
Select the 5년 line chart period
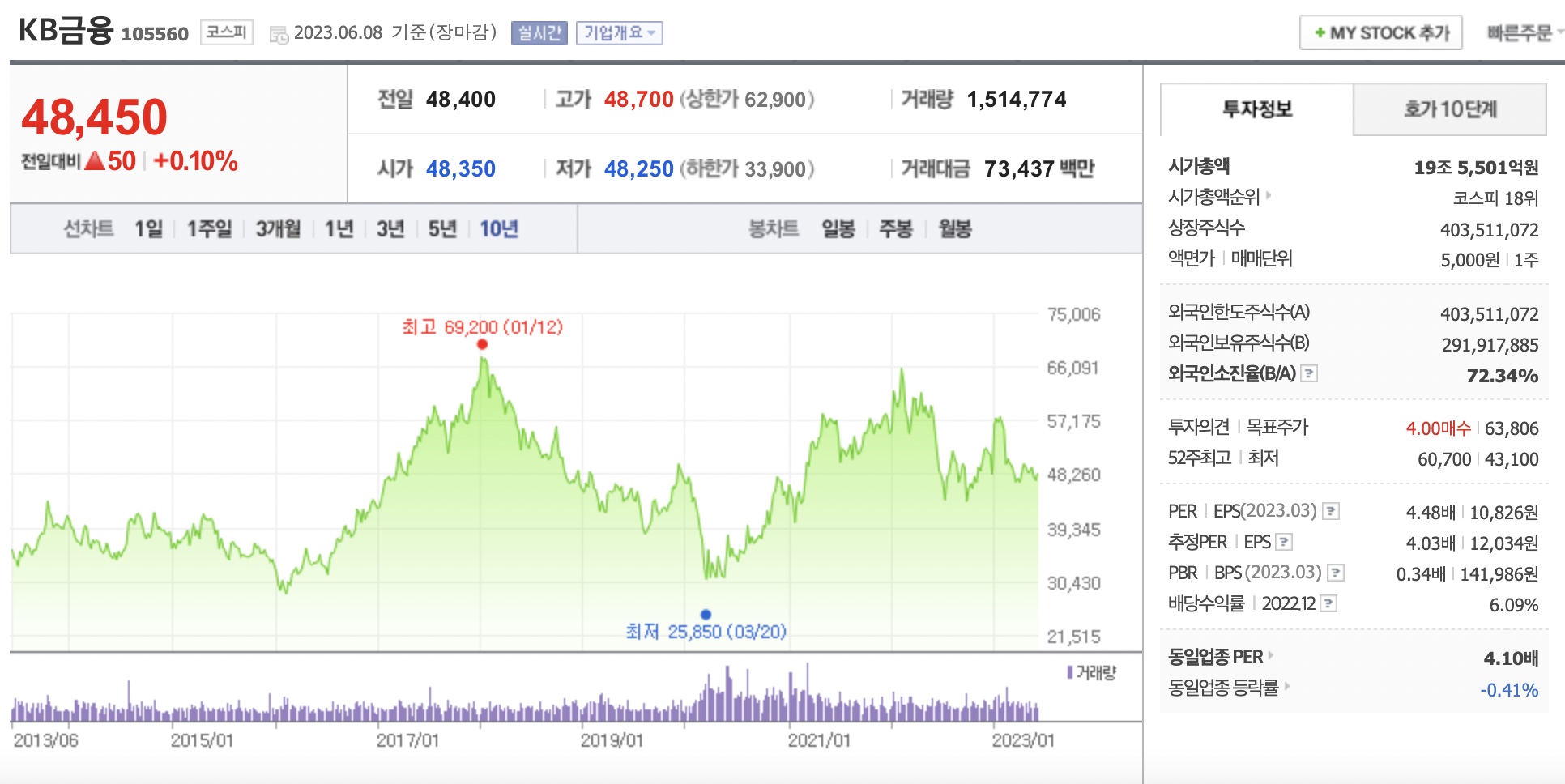click(442, 229)
